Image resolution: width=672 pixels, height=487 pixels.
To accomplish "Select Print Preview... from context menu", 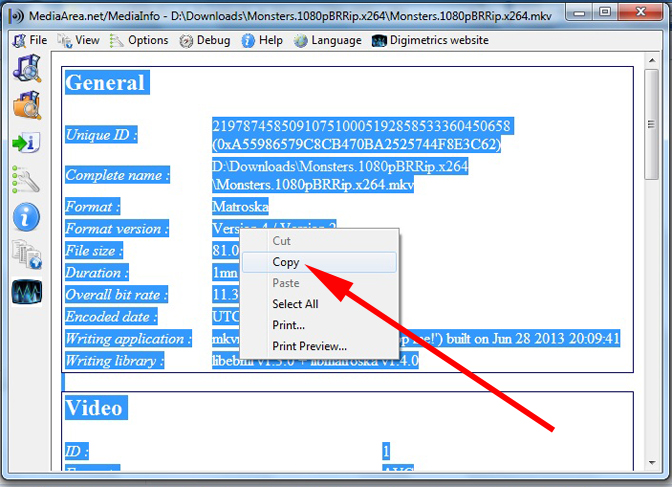I will pyautogui.click(x=309, y=346).
